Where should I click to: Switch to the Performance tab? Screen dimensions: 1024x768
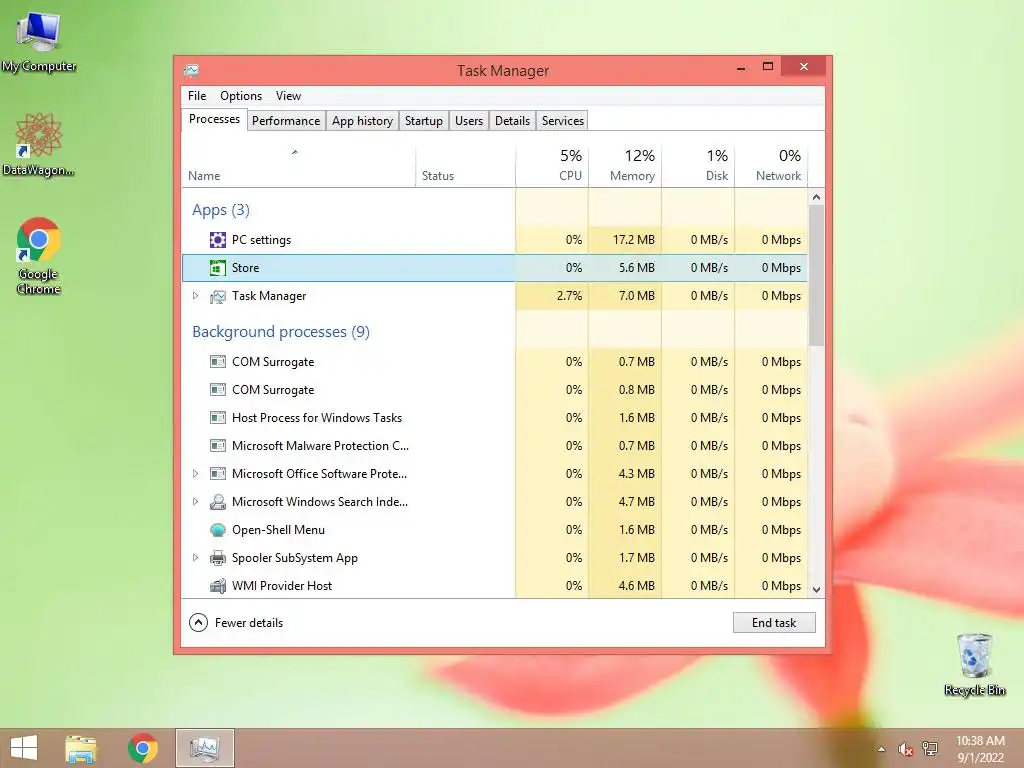point(286,121)
